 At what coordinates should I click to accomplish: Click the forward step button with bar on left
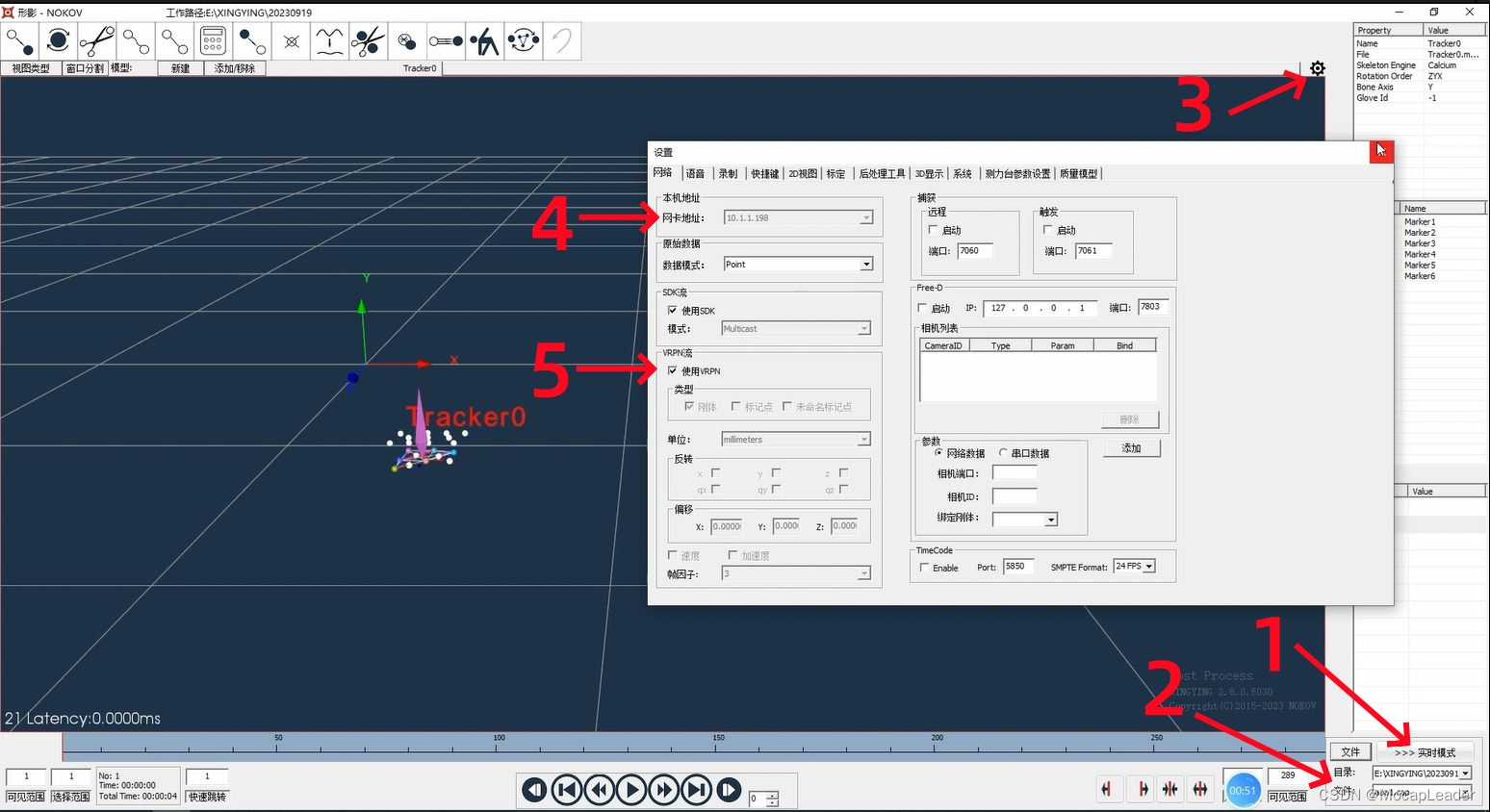[x=729, y=790]
